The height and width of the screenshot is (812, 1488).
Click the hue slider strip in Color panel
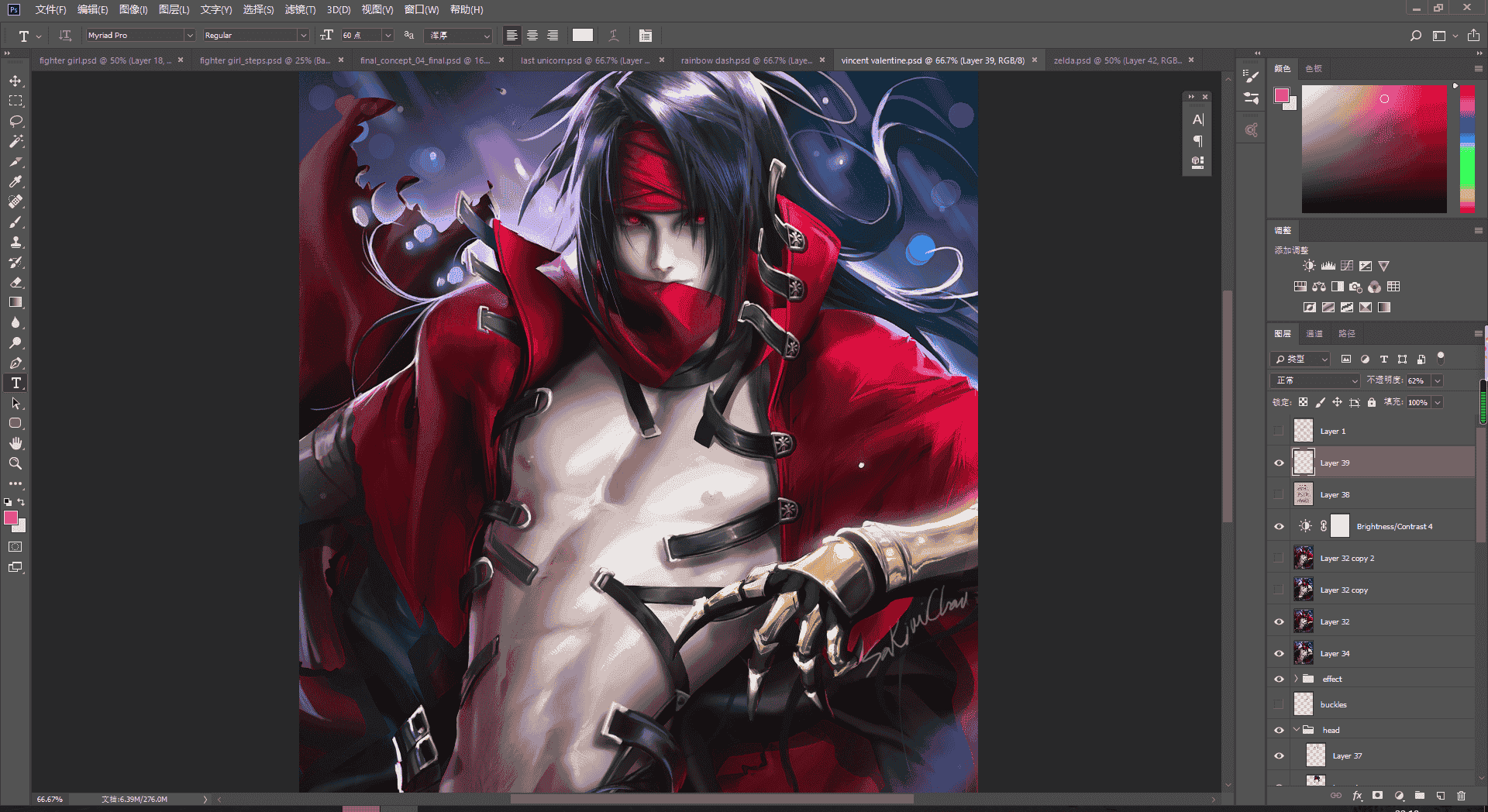1467,149
